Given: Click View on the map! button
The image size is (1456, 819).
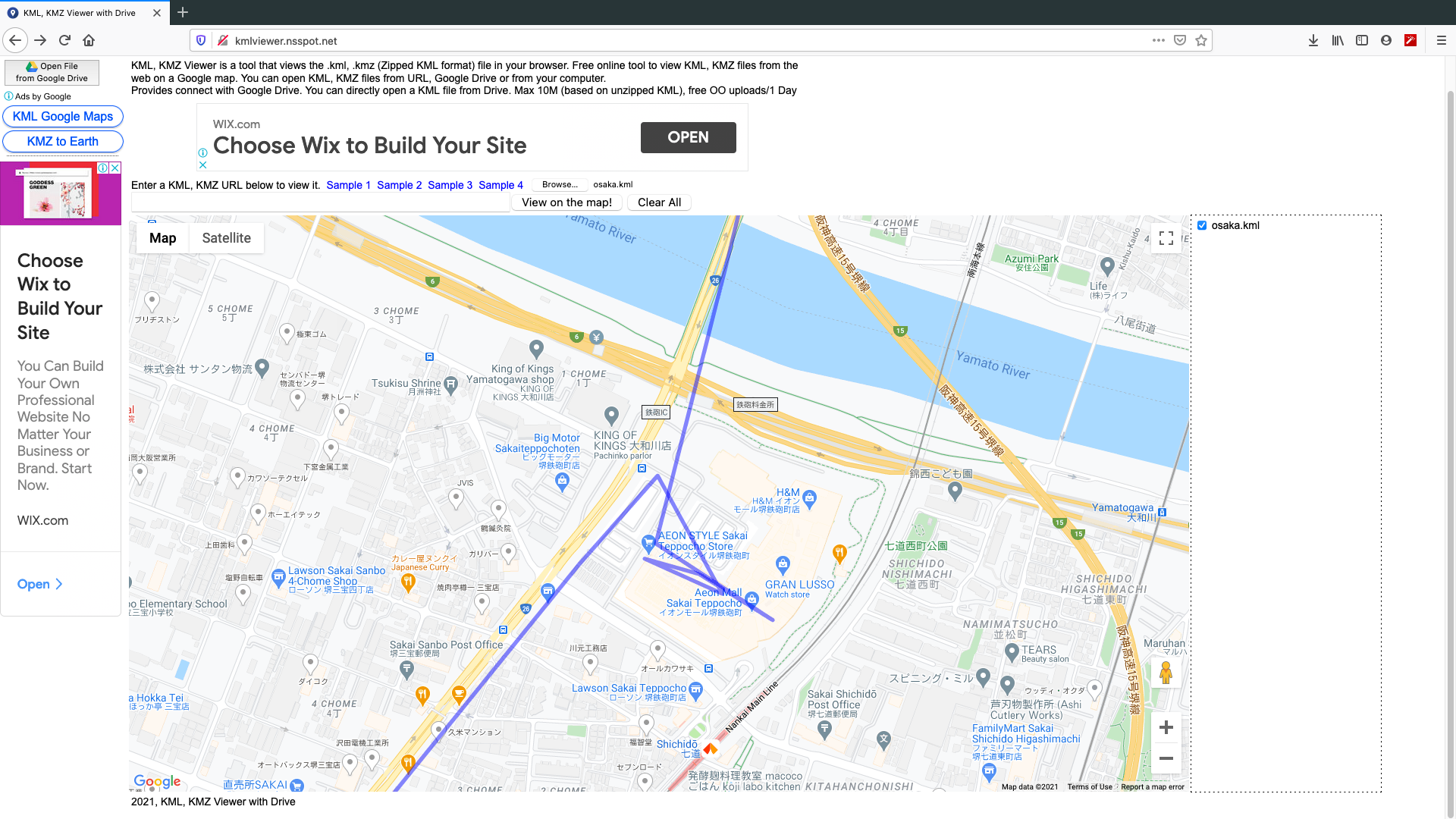Looking at the screenshot, I should click(x=566, y=202).
